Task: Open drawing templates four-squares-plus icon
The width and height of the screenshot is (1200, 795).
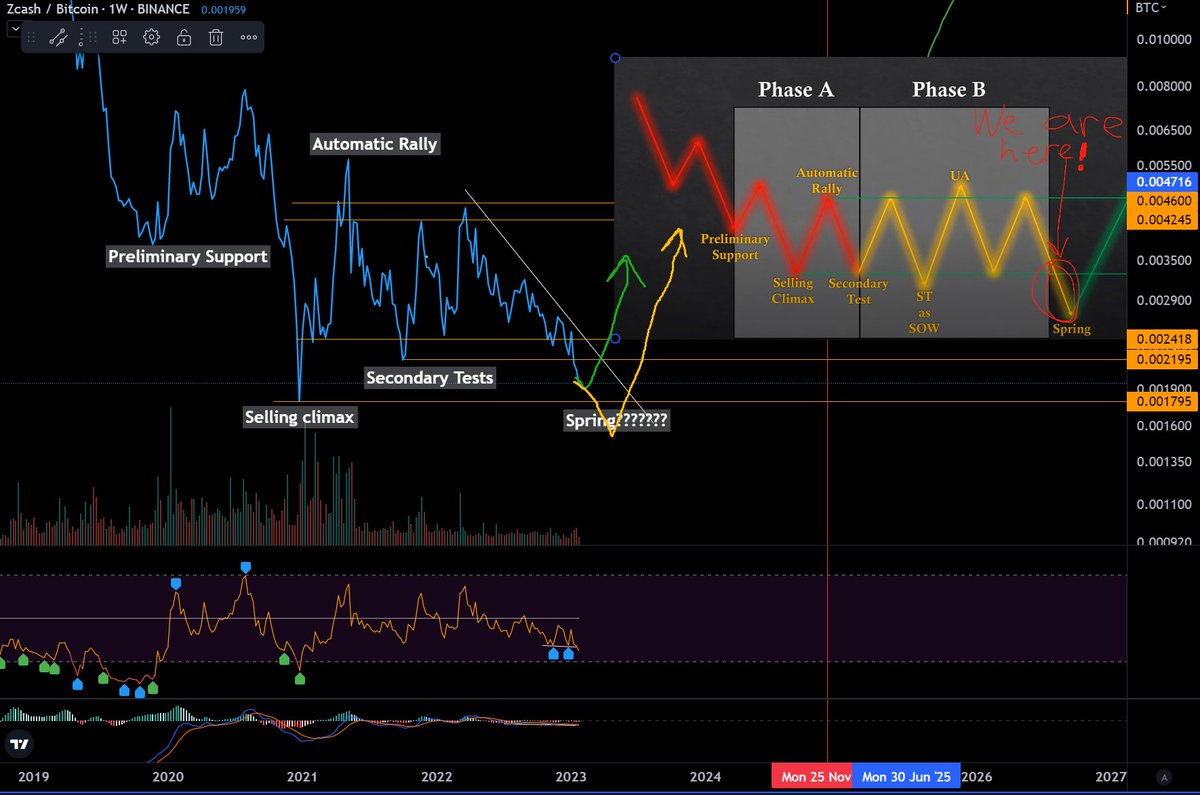Action: pos(119,38)
